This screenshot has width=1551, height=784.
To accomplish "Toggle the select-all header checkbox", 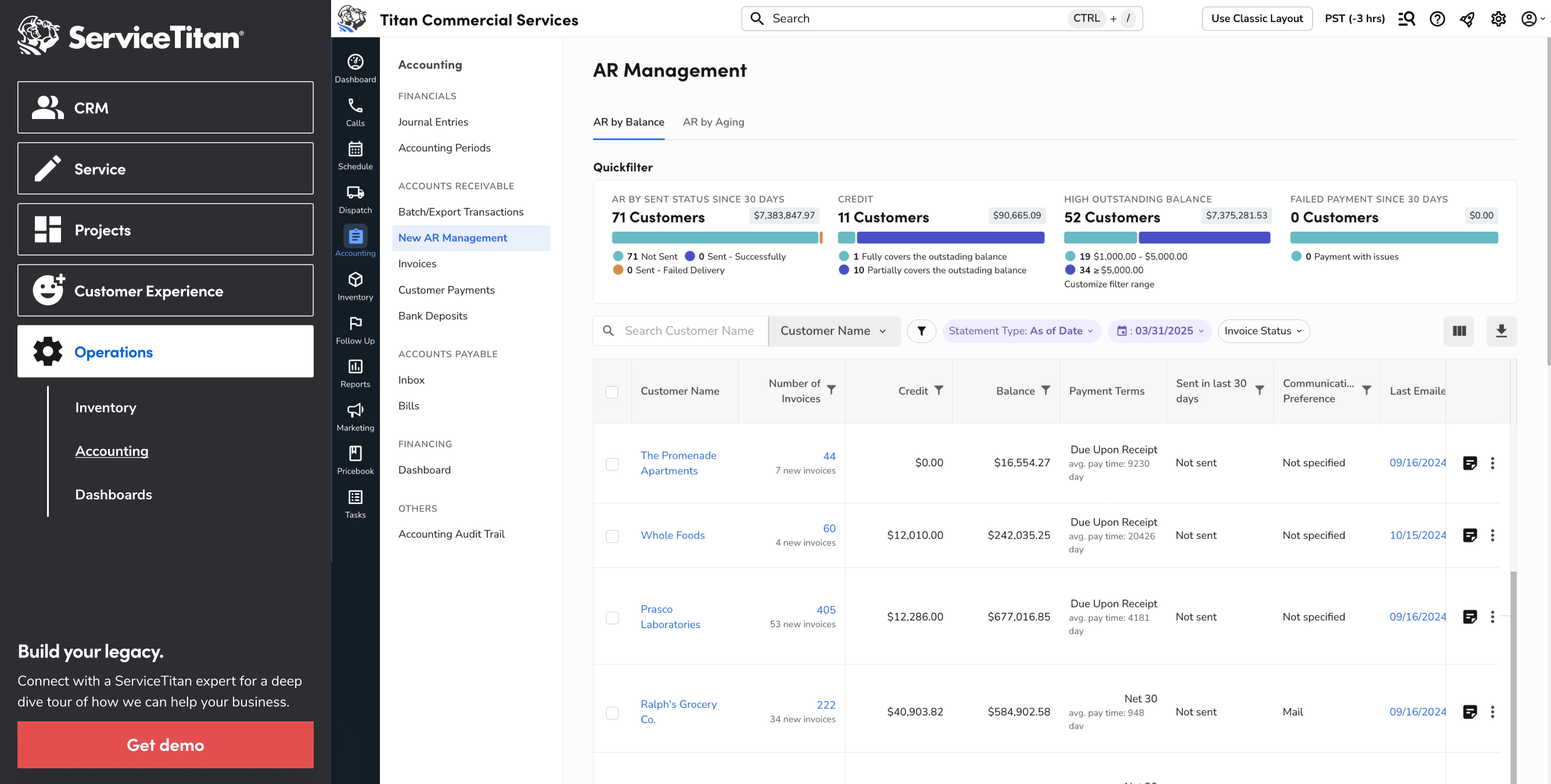I will coord(612,391).
